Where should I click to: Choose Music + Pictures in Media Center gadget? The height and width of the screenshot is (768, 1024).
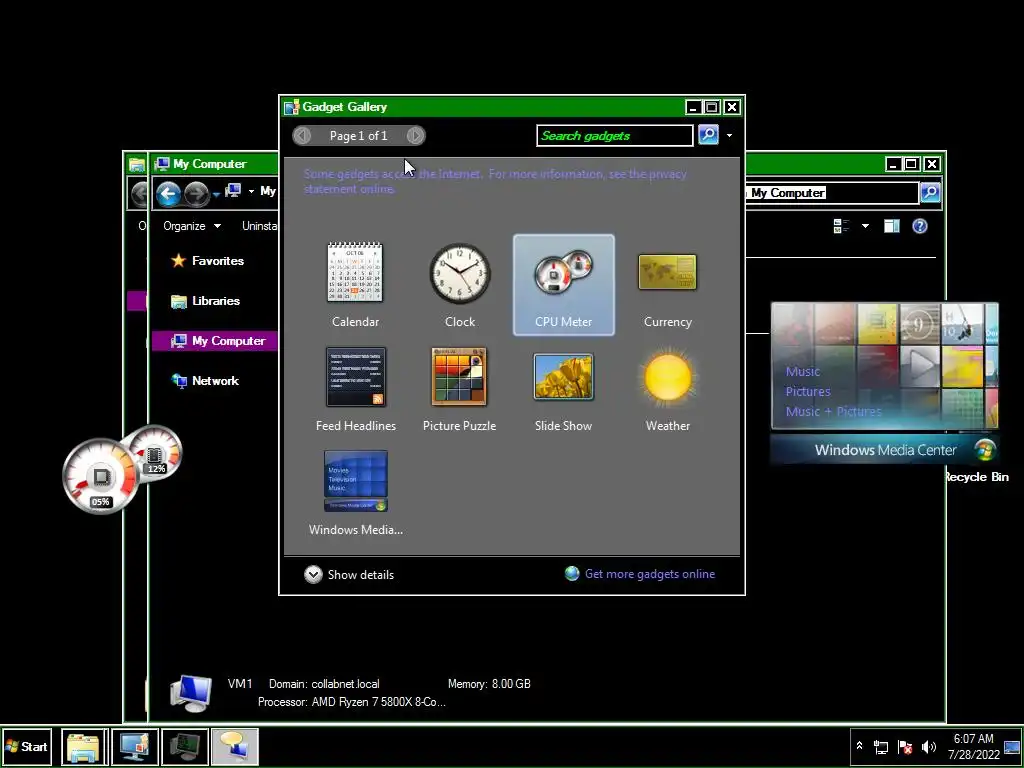point(833,411)
